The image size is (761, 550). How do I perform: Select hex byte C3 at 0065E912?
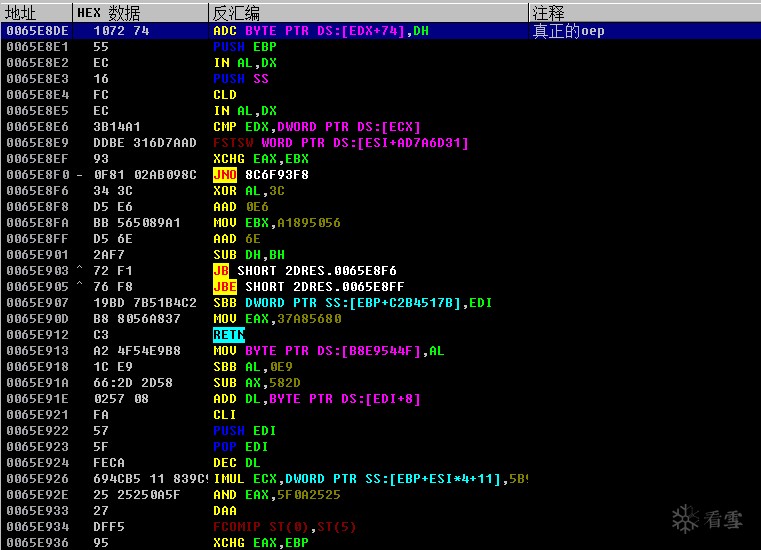(x=101, y=335)
